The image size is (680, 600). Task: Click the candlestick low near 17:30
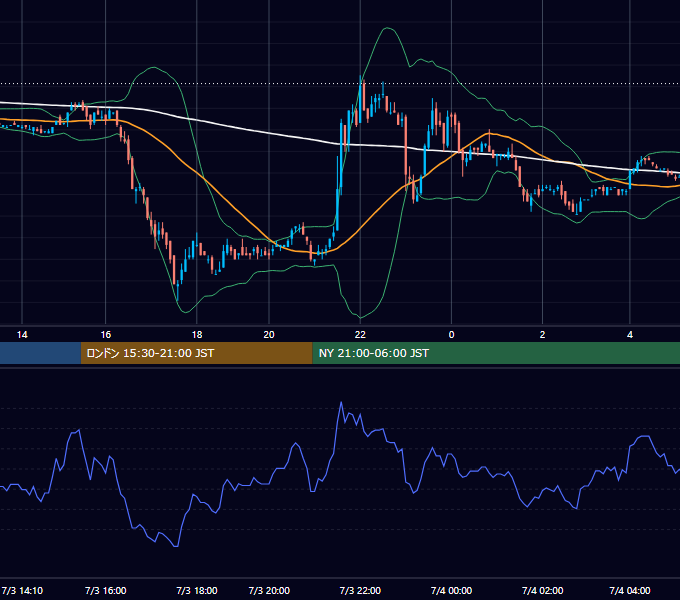pyautogui.click(x=177, y=298)
